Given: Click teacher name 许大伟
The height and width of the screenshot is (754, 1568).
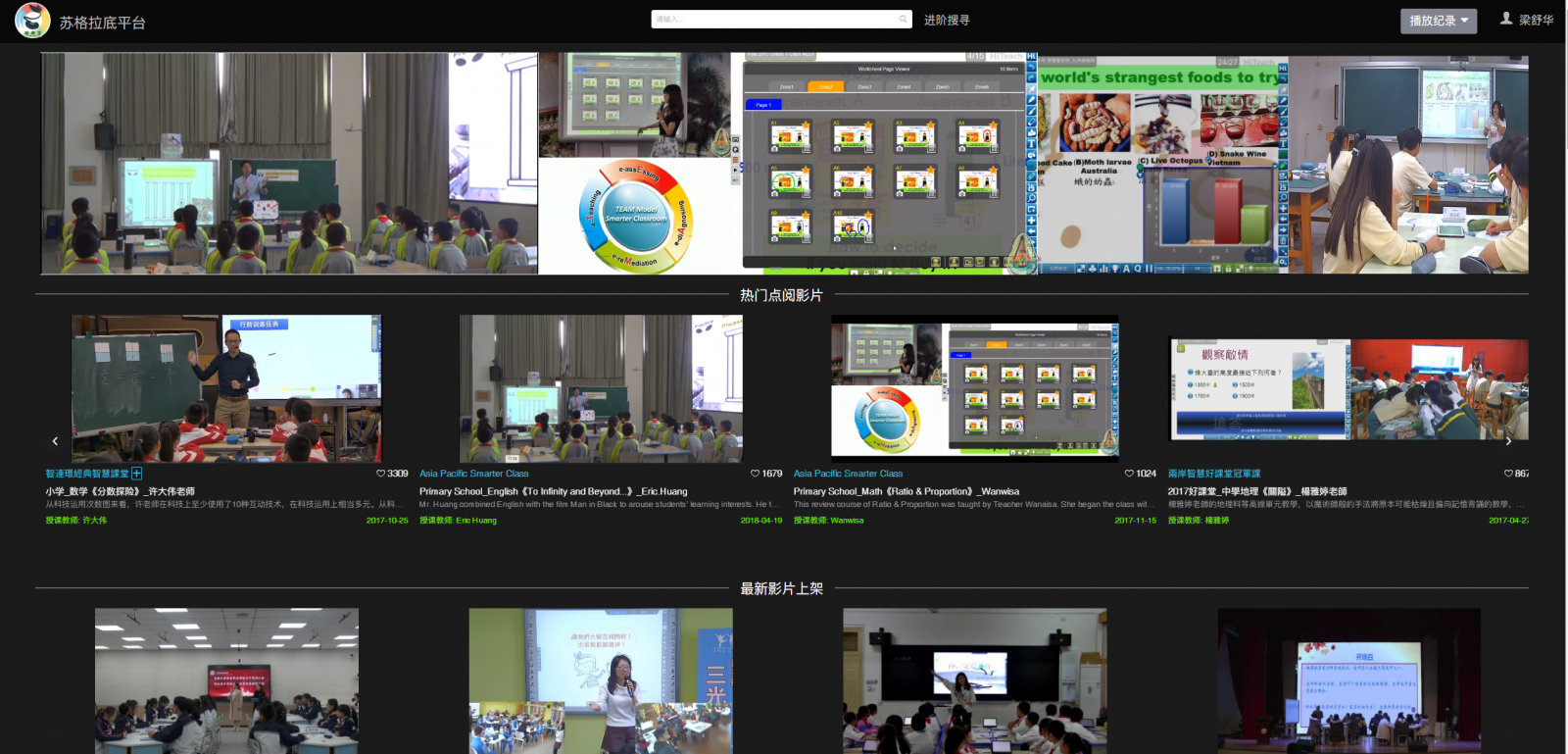Looking at the screenshot, I should click(x=94, y=521).
